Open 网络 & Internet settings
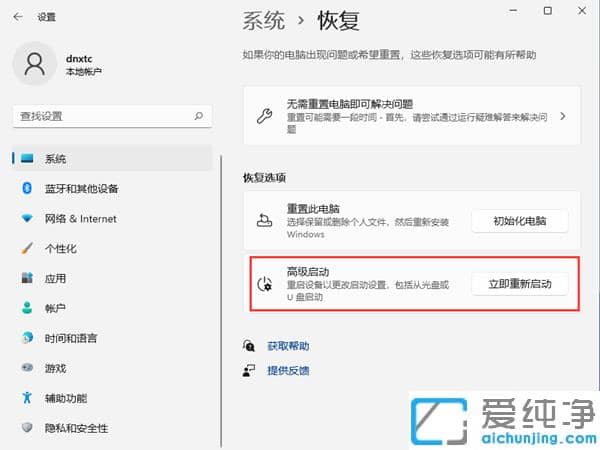This screenshot has height=450, width=600. tap(112, 218)
